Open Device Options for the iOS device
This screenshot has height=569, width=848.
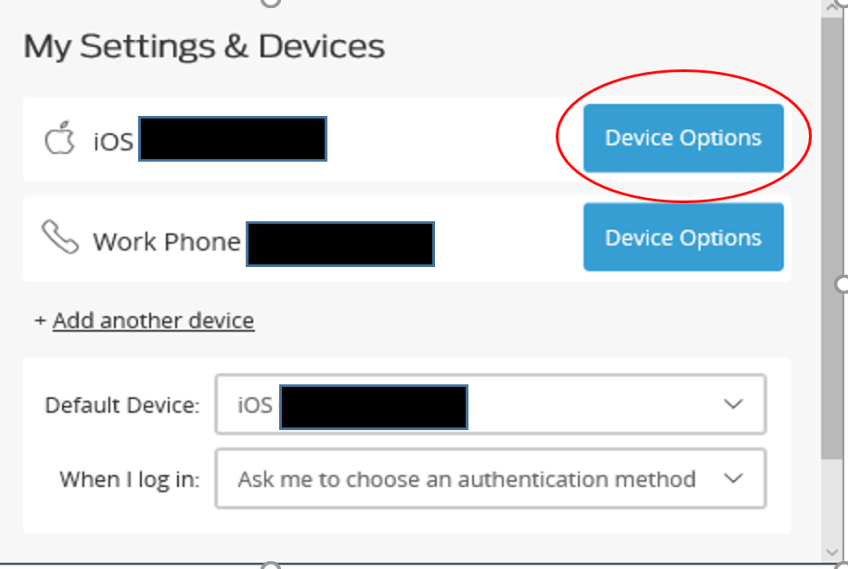[683, 138]
